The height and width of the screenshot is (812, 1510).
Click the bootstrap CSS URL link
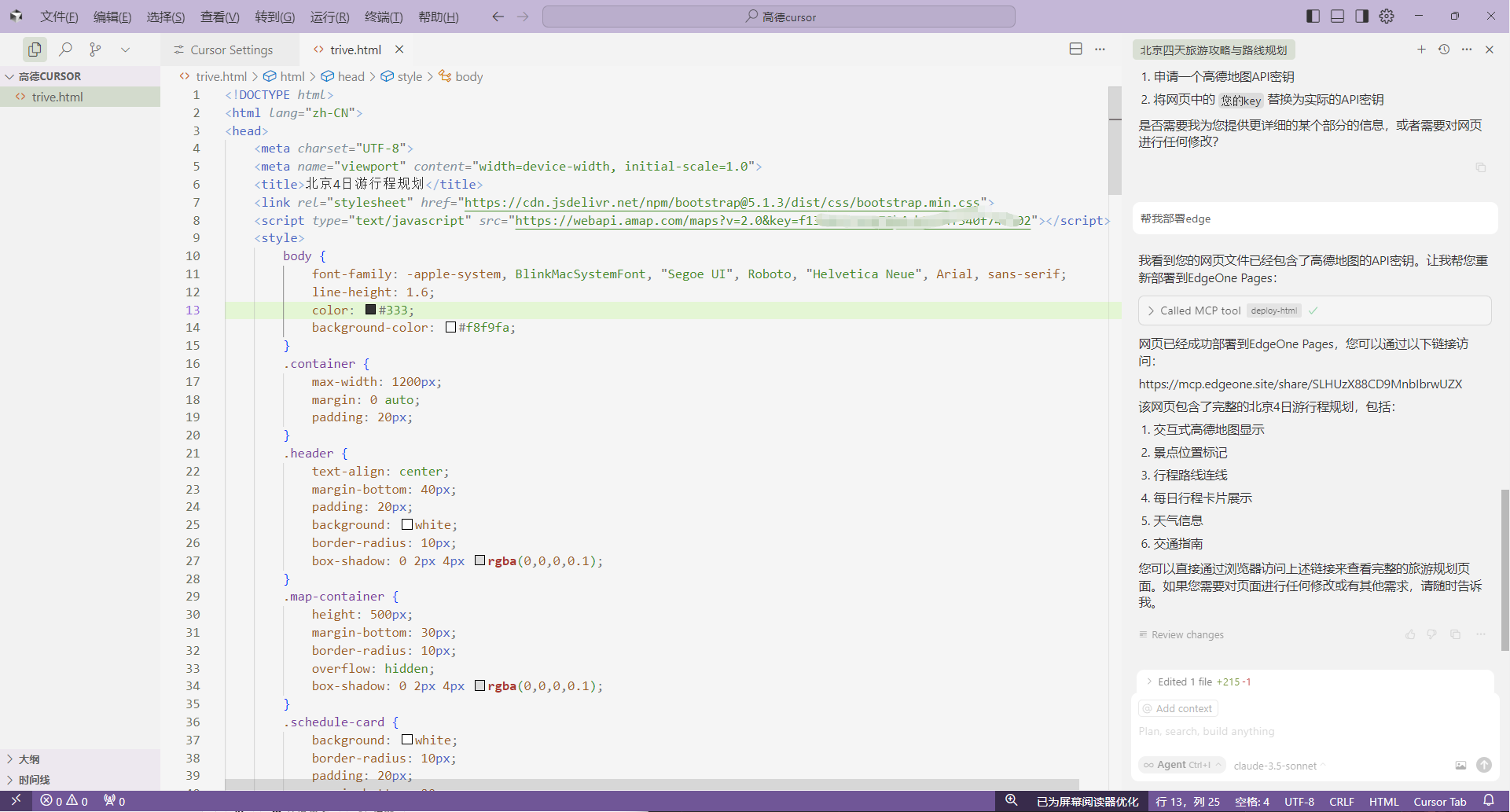[722, 202]
